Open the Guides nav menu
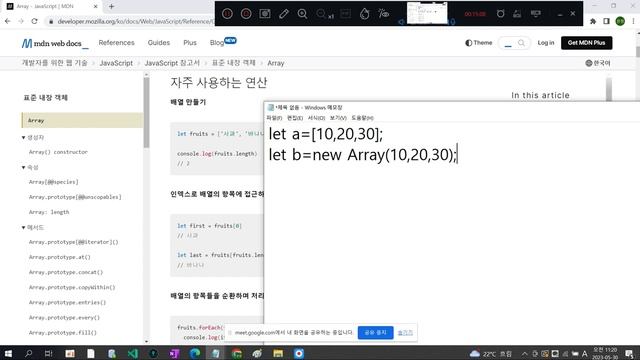This screenshot has width=640, height=360. coord(159,42)
